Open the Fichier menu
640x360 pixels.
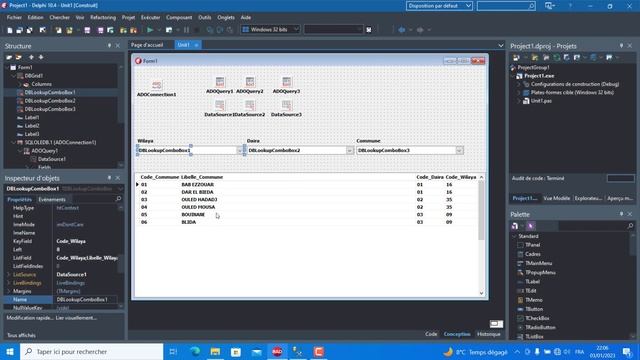(x=14, y=18)
